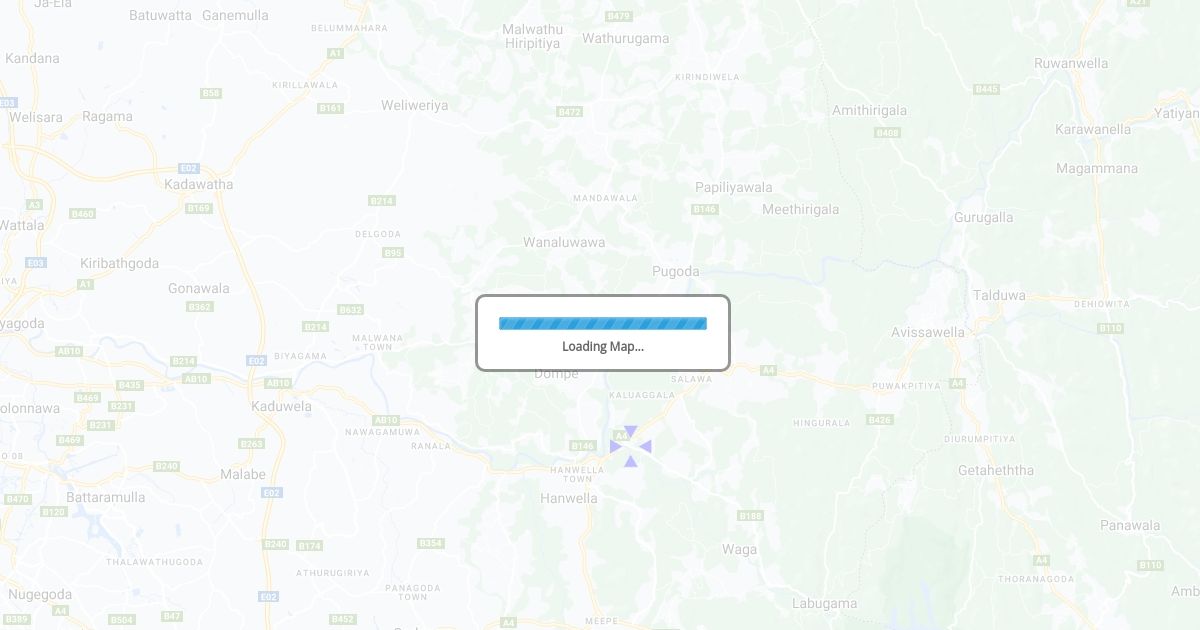
Task: Select the Hanwella place label
Action: pos(569,498)
